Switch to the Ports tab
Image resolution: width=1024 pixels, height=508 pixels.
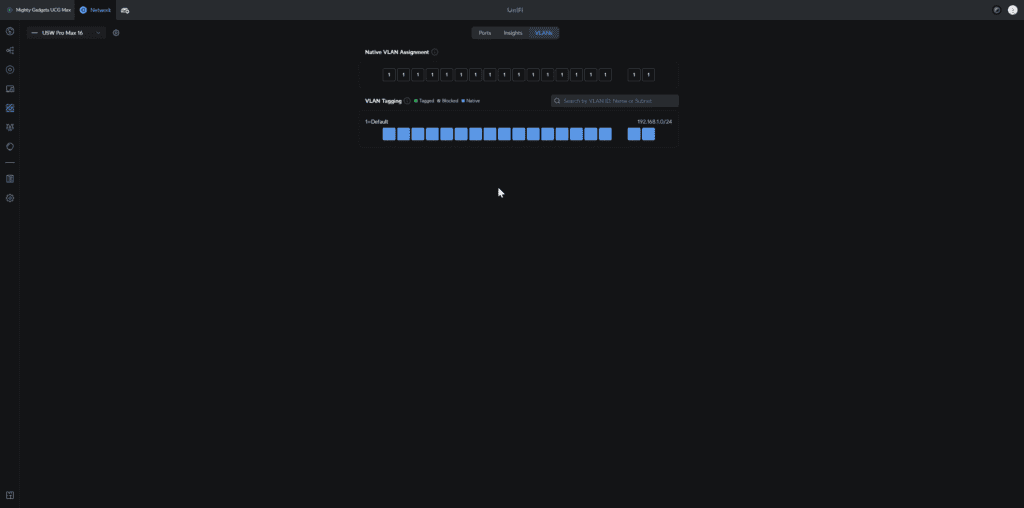[x=485, y=33]
